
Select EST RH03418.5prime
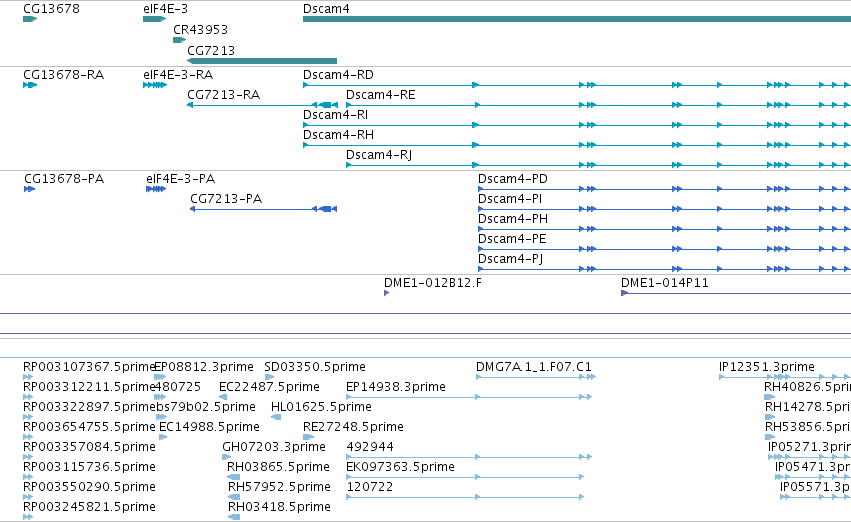point(279,508)
